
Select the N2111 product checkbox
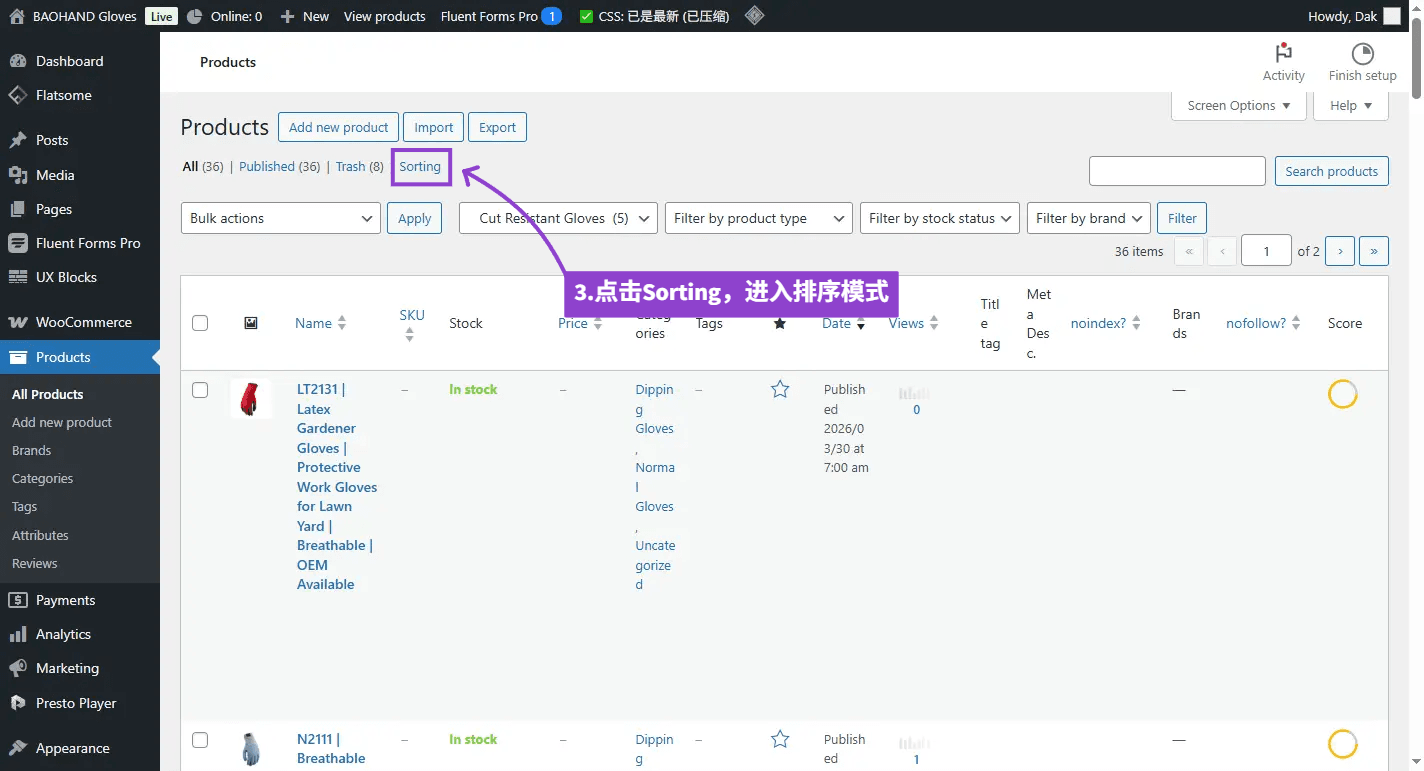coord(200,740)
